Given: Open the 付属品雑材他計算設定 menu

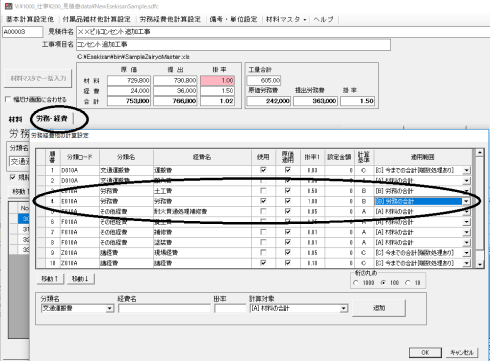Looking at the screenshot, I should [96, 19].
